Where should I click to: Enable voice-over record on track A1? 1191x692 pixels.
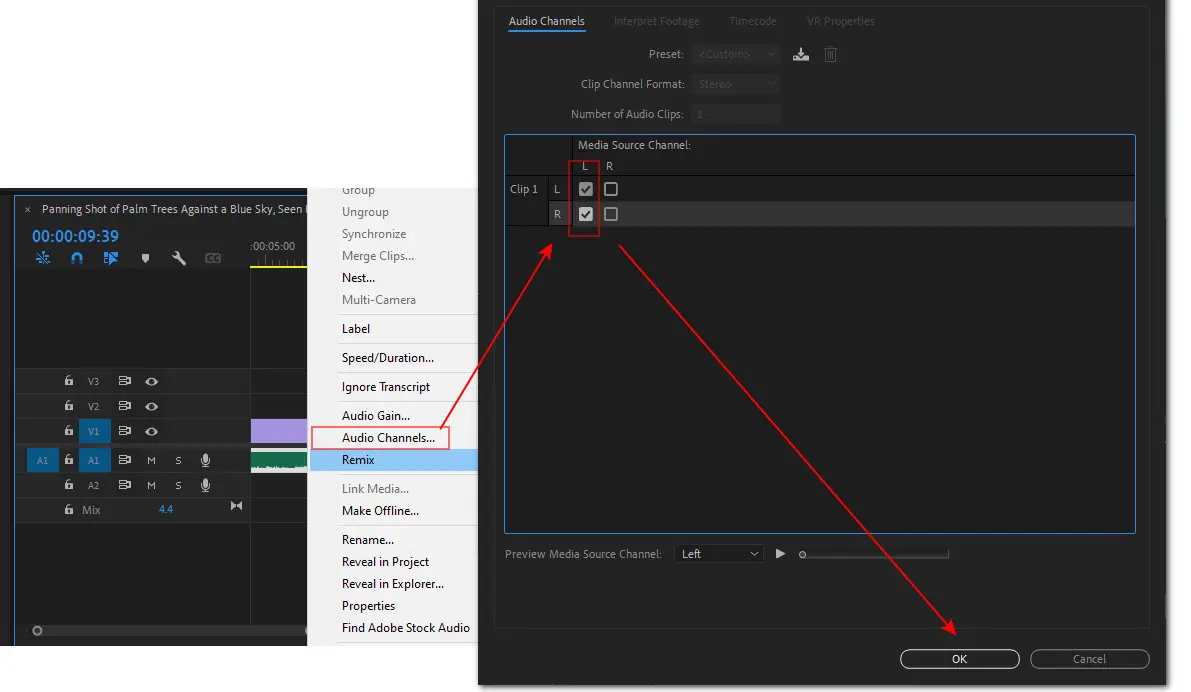(205, 460)
